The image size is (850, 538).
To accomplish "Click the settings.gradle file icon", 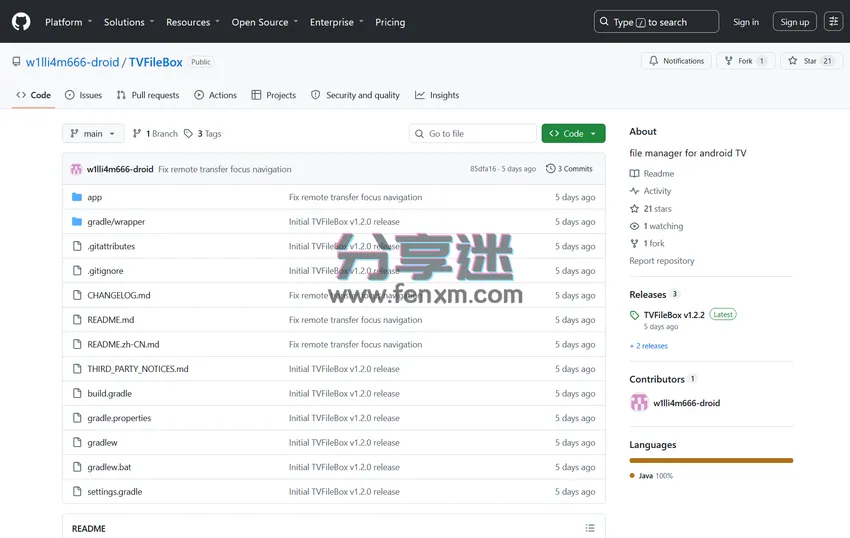I will [x=77, y=491].
